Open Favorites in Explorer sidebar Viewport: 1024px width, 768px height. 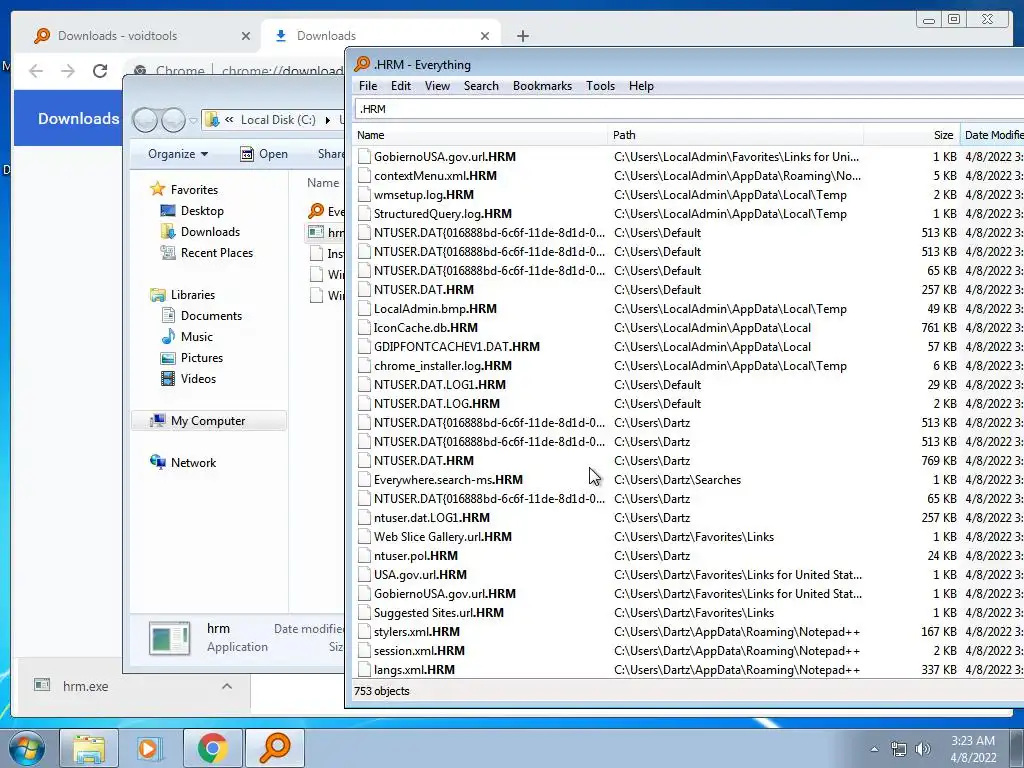point(194,190)
